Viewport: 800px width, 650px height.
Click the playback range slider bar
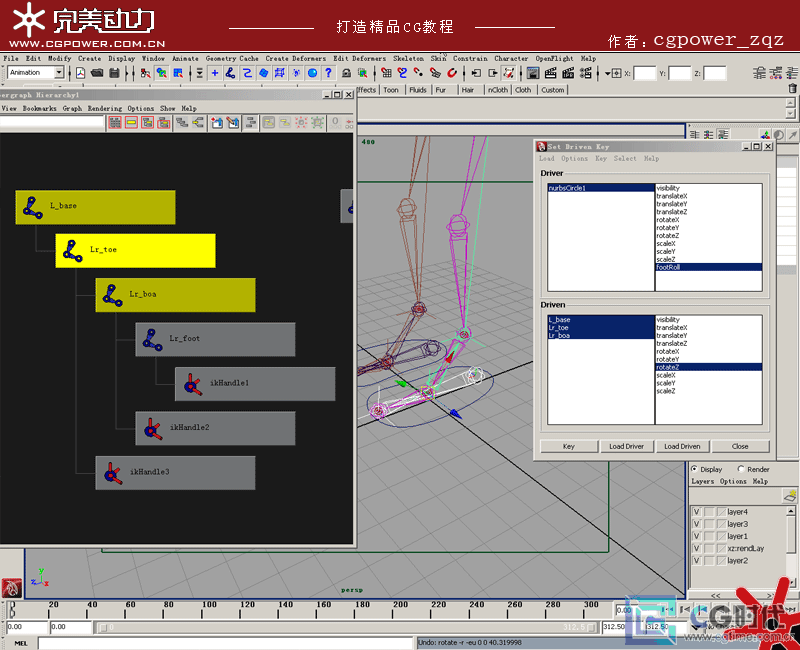[347, 627]
